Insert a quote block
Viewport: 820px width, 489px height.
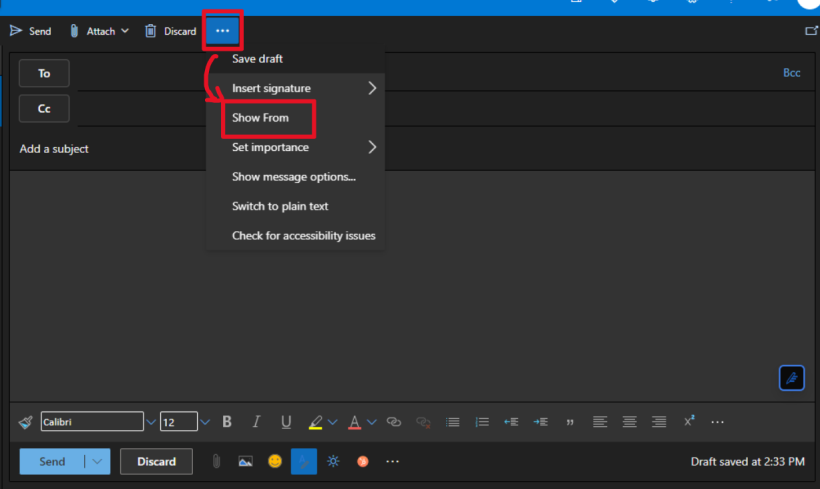(x=570, y=422)
